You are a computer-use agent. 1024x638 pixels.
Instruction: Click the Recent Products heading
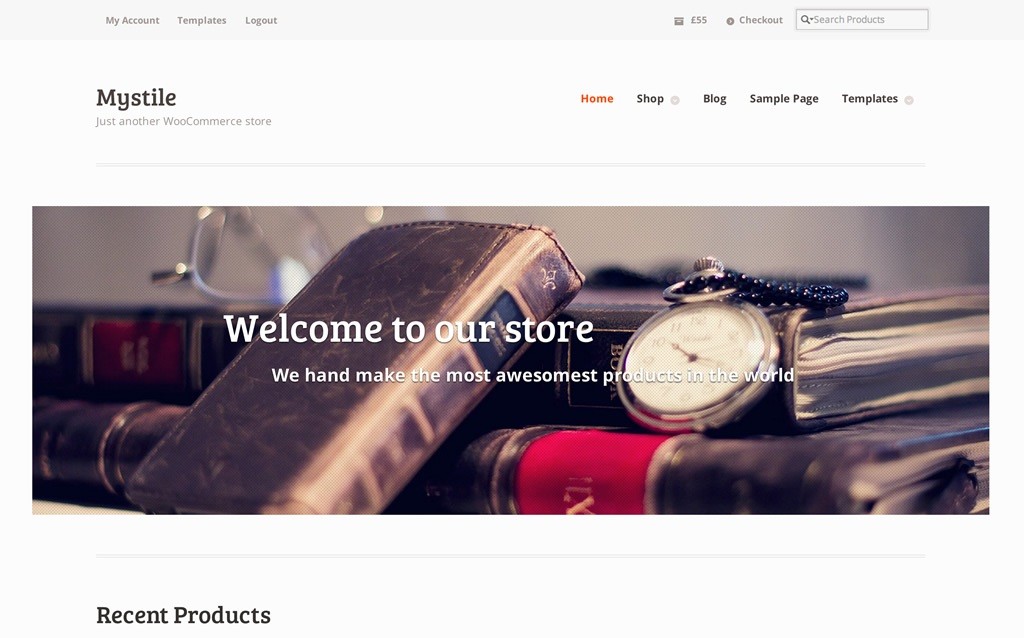pos(184,615)
